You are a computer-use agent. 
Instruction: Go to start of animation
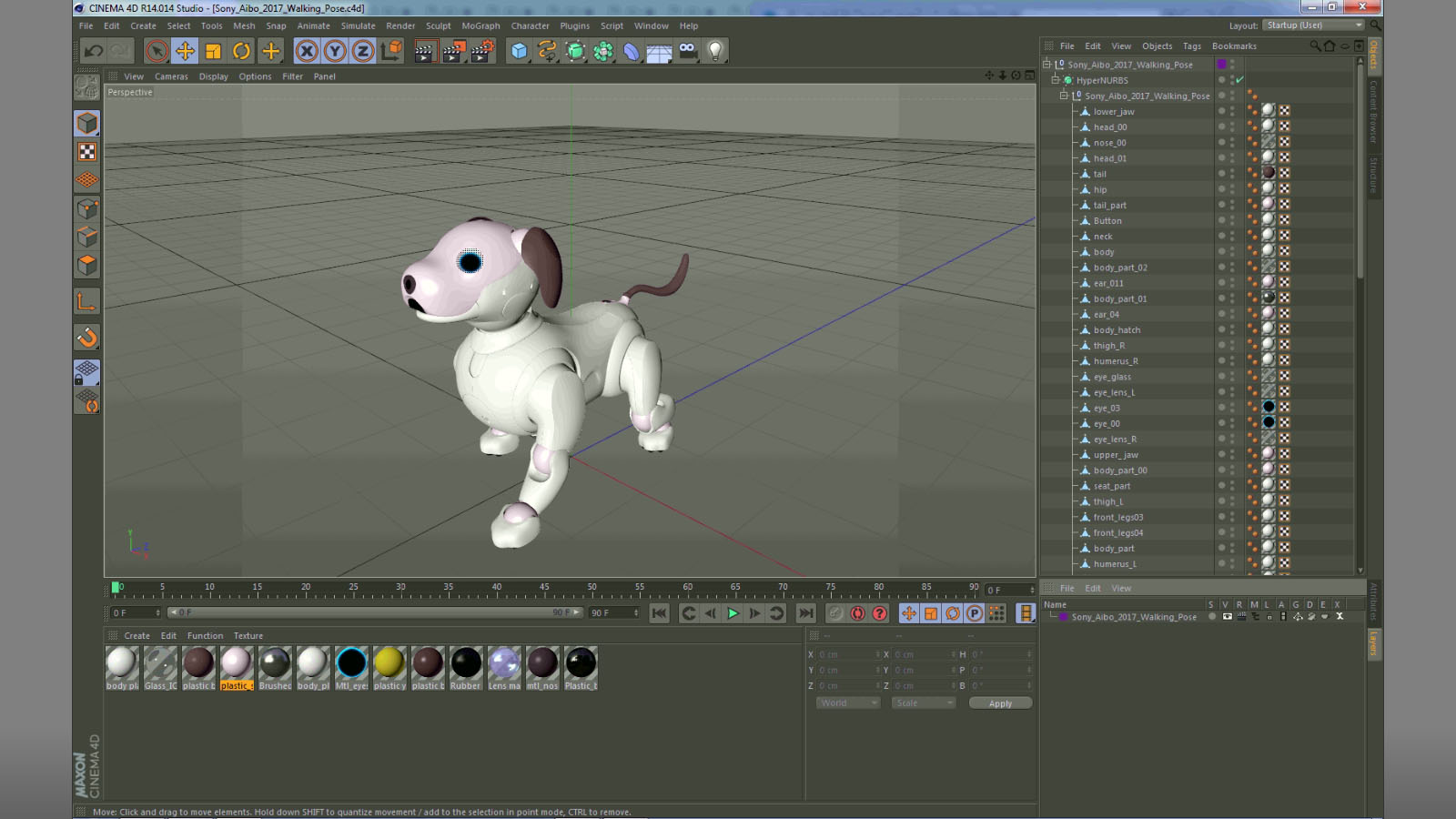(660, 613)
